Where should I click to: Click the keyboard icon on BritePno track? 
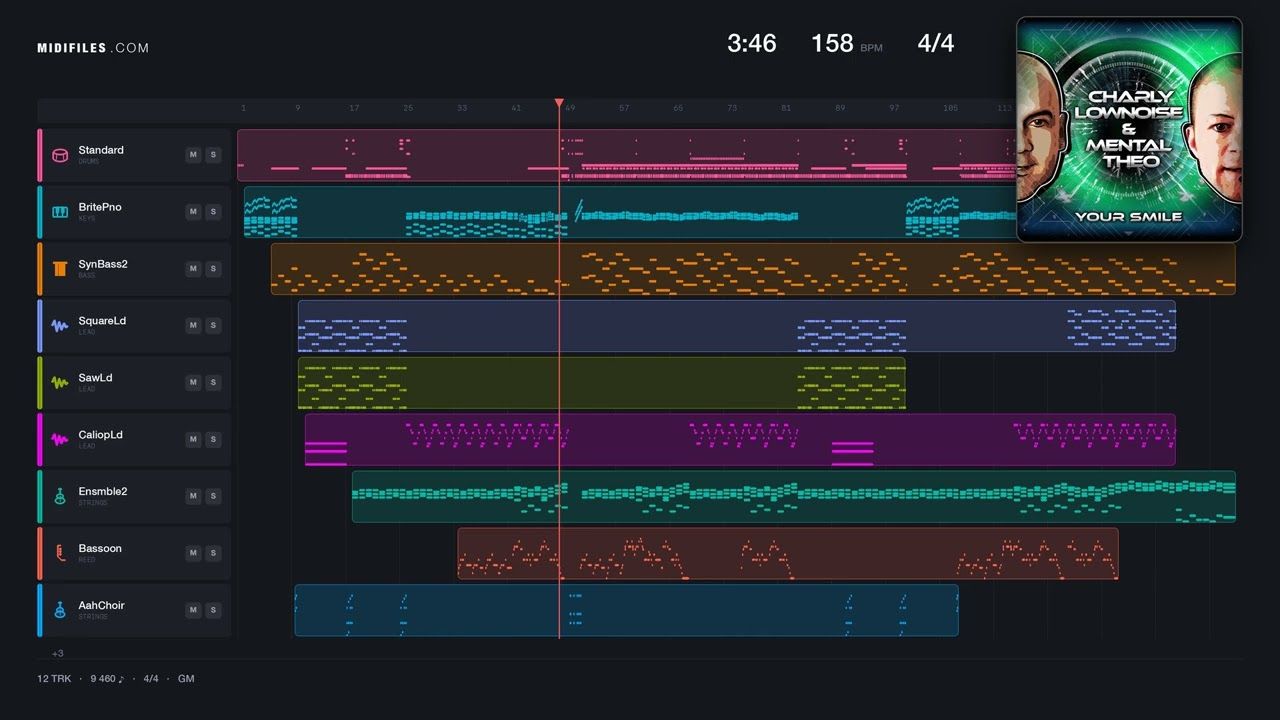tap(60, 212)
